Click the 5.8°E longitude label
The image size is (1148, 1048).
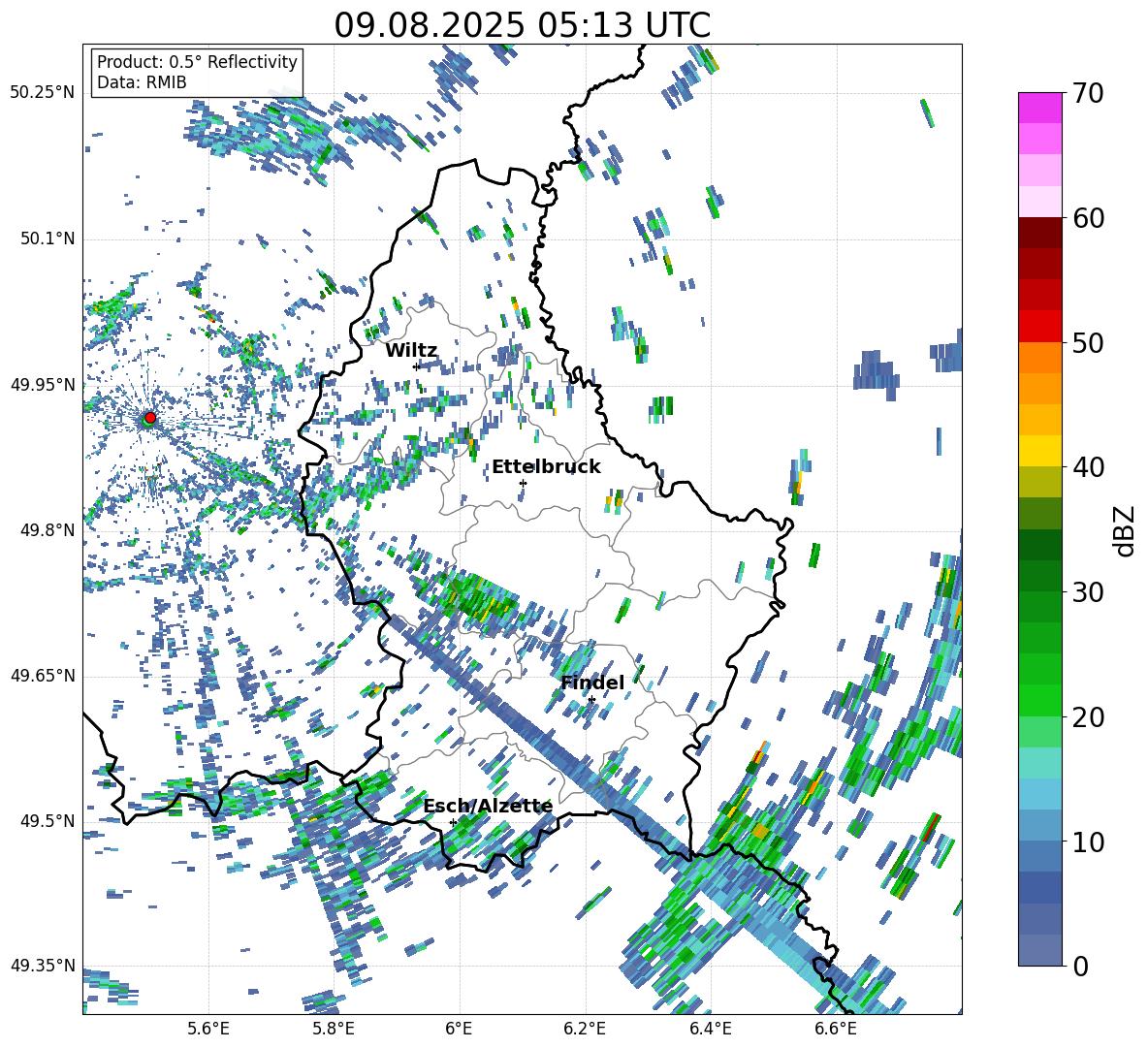coord(334,1029)
